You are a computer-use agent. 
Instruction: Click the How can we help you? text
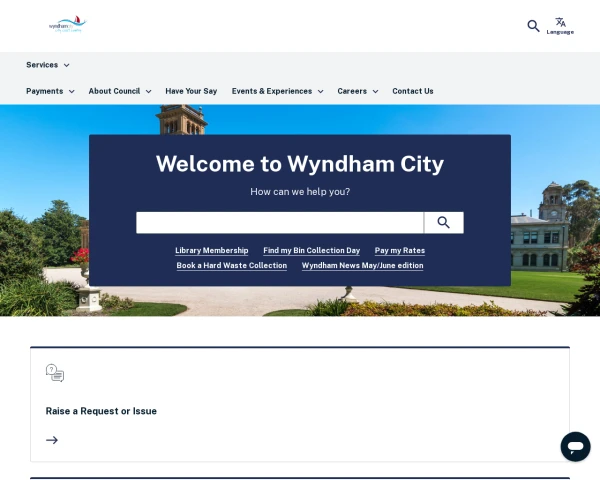300,192
